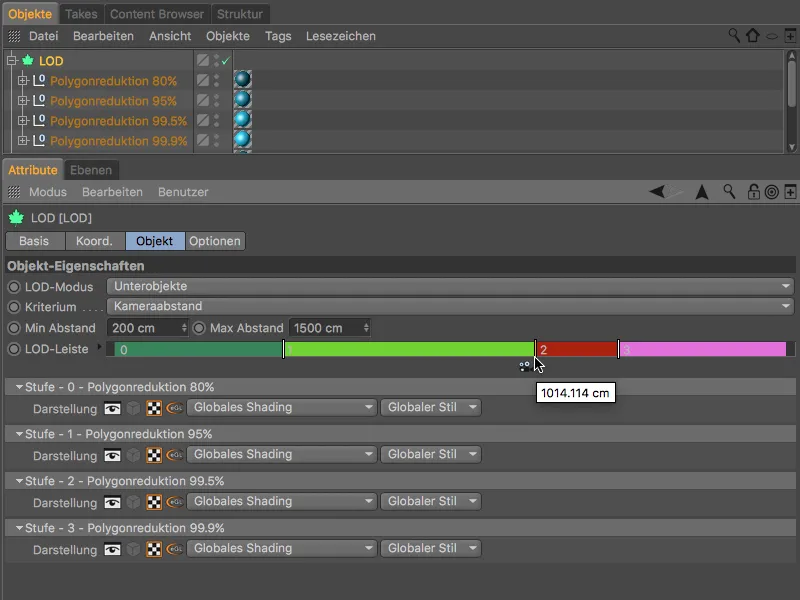Click the cube icon in Stufe 3 Darstellung

[x=133, y=549]
